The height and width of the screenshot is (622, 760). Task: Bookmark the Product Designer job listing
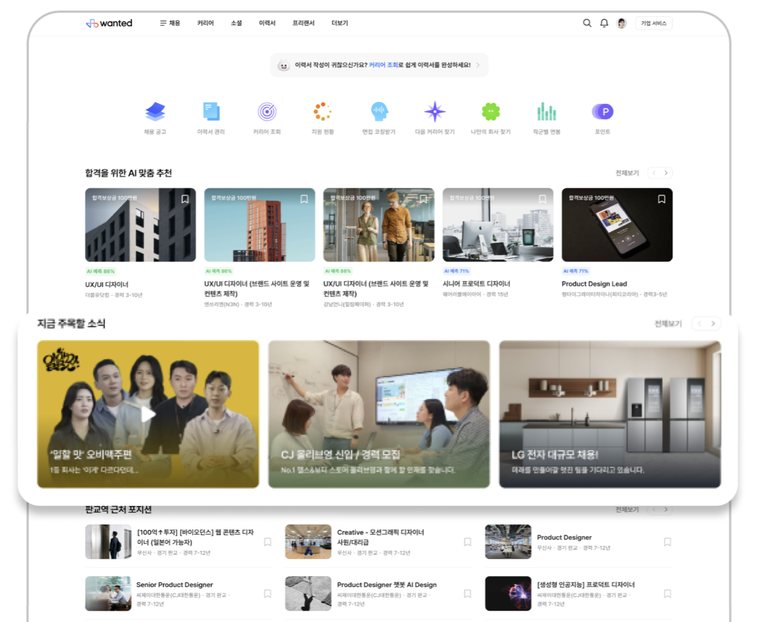click(667, 542)
